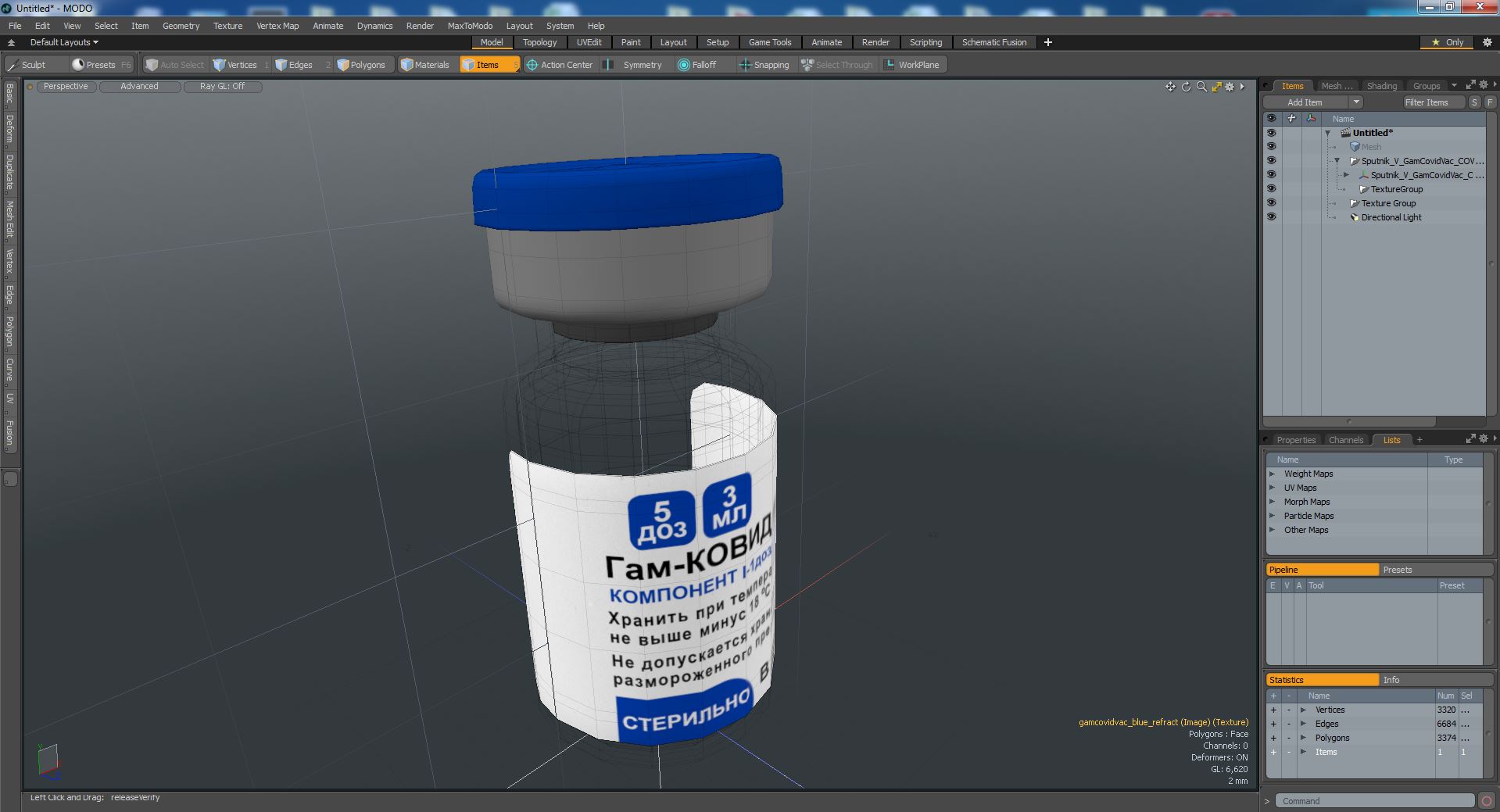
Task: Open the Add Item dropdown arrow
Action: click(x=1356, y=102)
